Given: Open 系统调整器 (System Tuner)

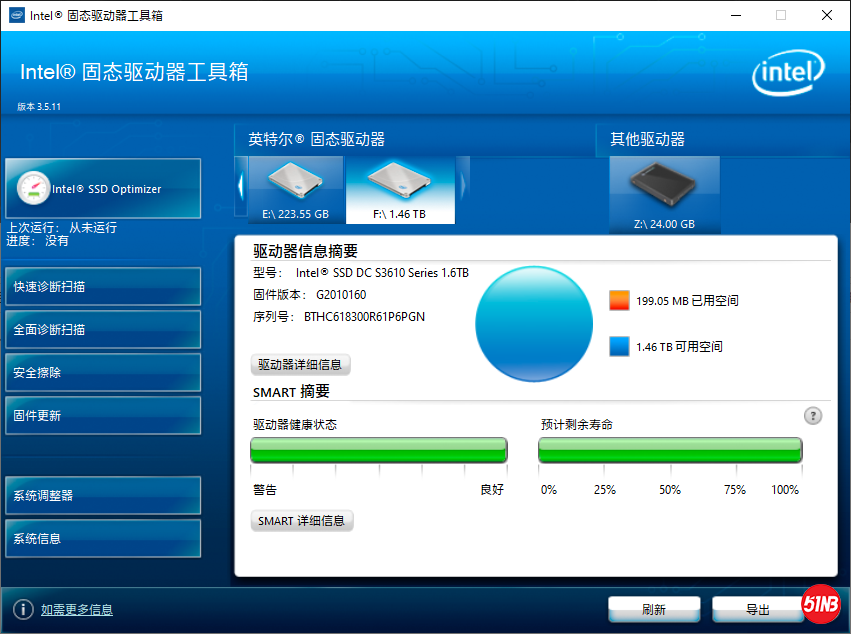Looking at the screenshot, I should (103, 495).
